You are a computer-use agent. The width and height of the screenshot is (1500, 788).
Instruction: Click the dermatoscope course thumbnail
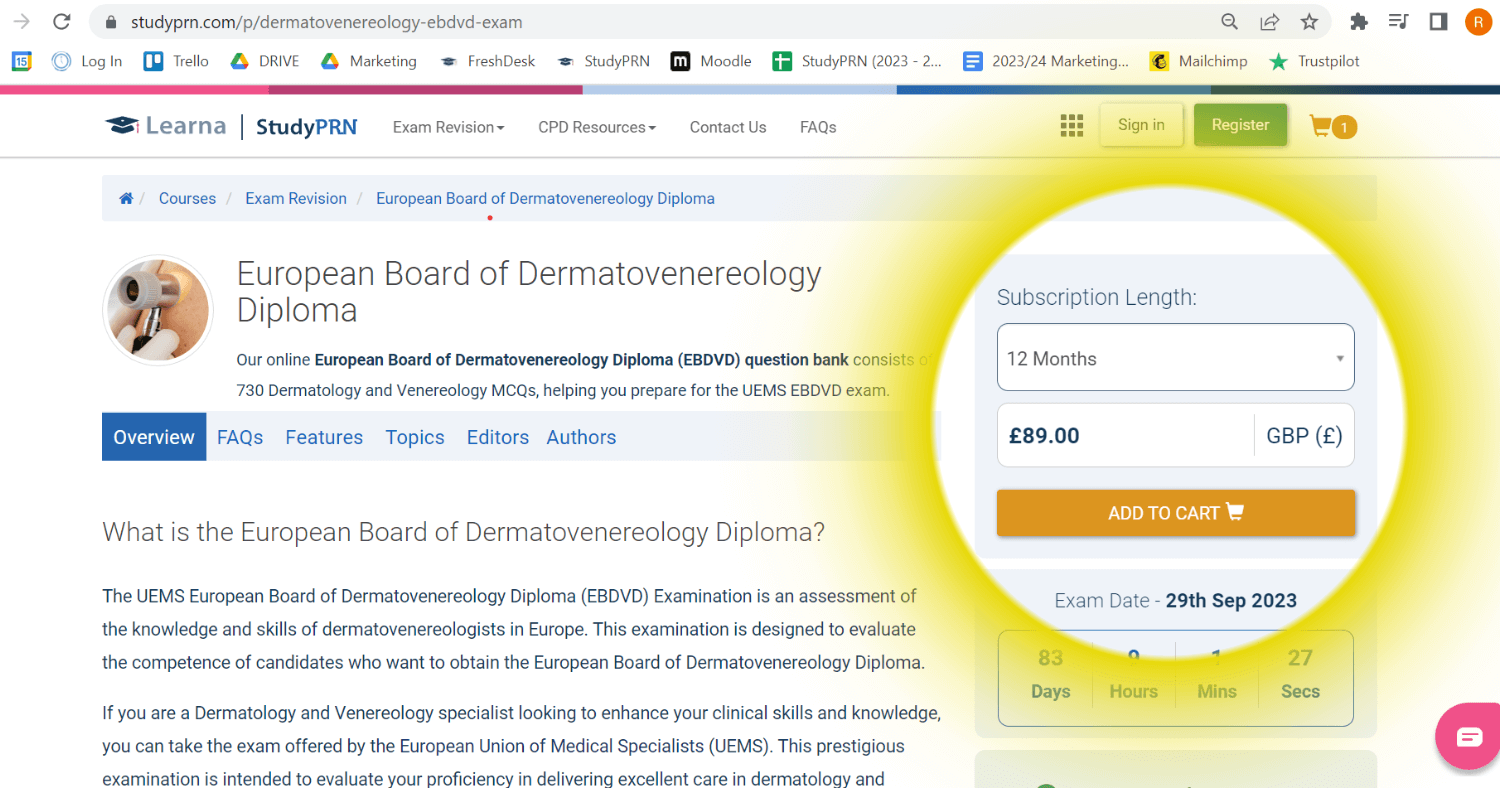point(158,310)
